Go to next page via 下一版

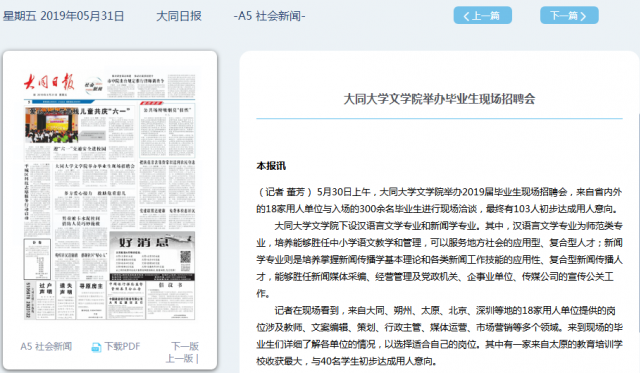coord(185,346)
